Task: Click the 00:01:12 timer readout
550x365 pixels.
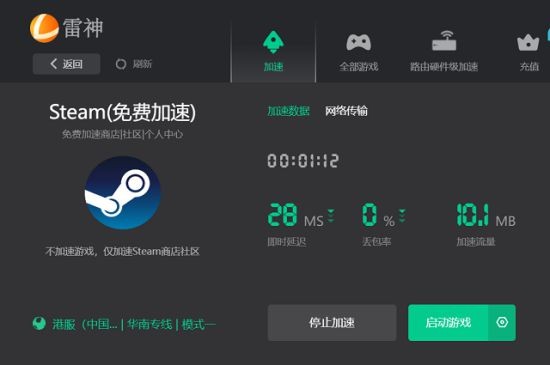Action: click(303, 161)
